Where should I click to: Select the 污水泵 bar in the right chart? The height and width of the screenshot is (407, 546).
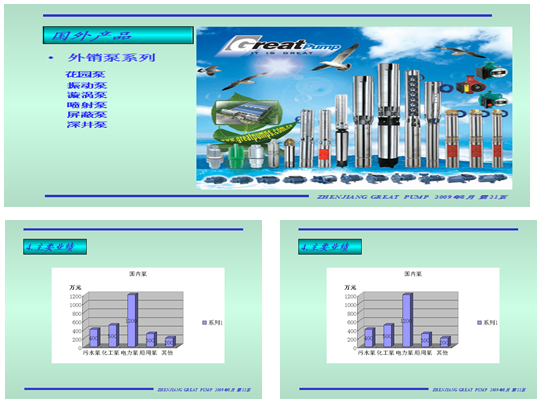pyautogui.click(x=369, y=337)
